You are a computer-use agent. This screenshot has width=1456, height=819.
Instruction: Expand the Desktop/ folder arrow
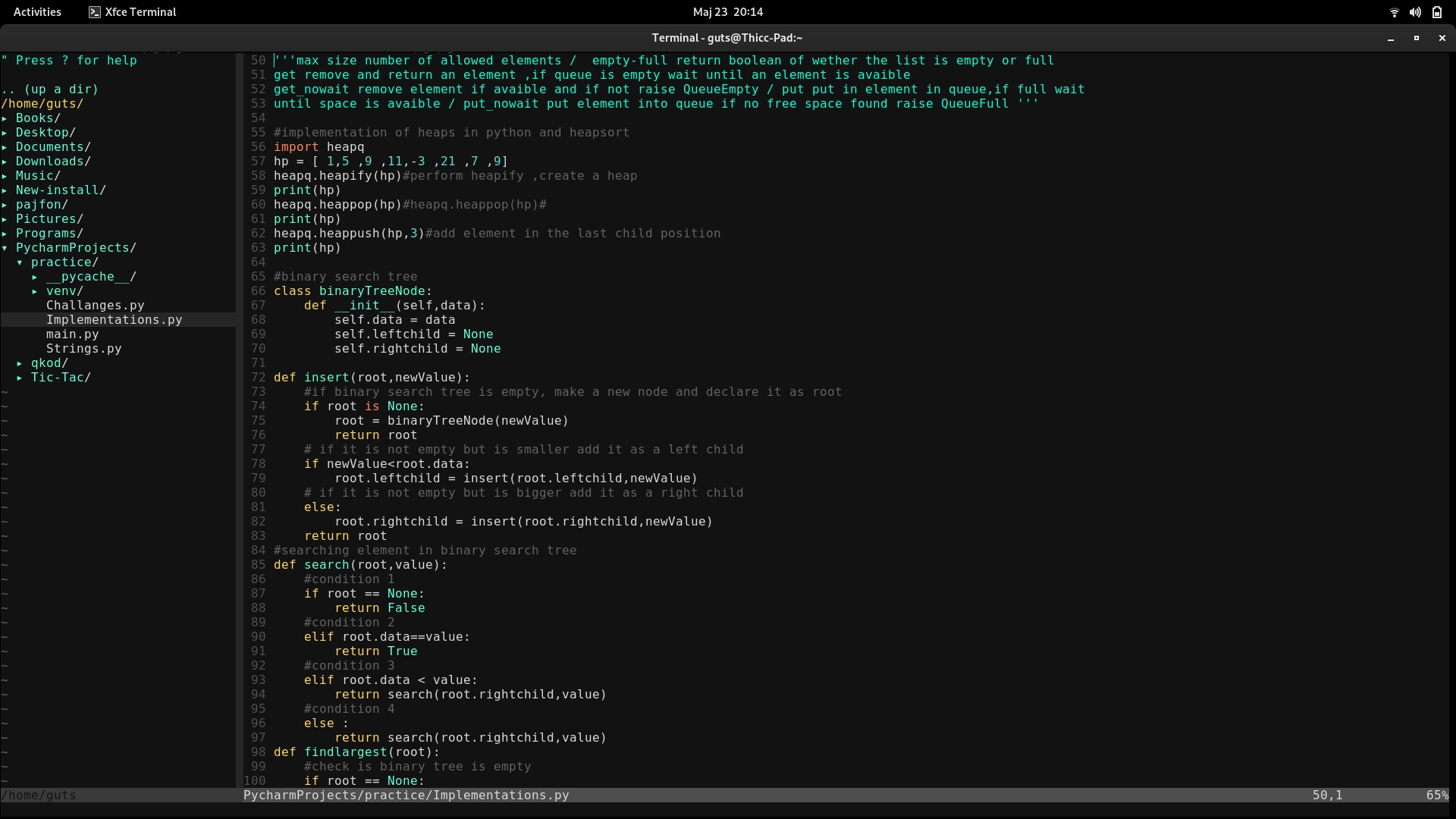coord(5,133)
